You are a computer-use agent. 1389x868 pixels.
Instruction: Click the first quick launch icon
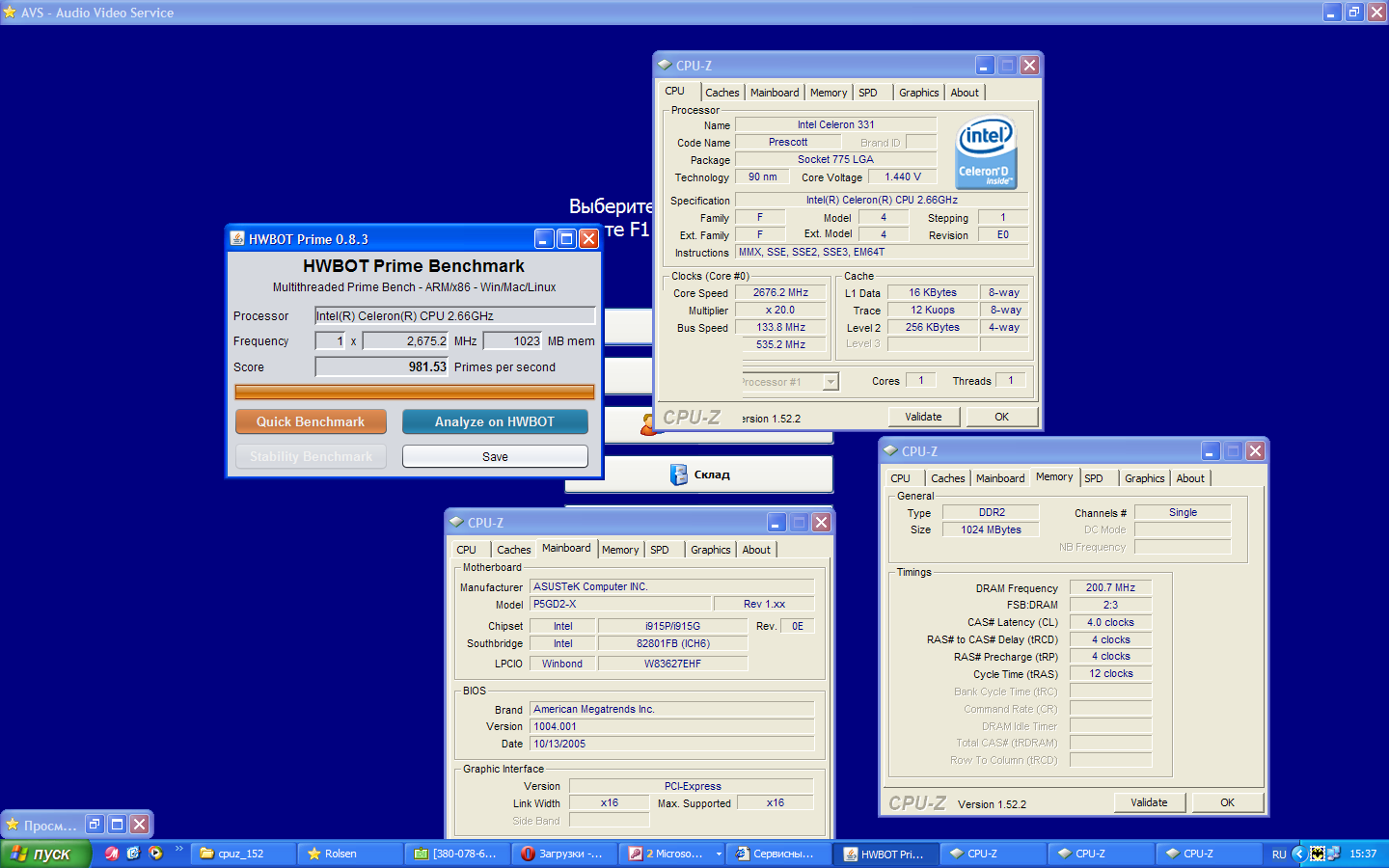[x=112, y=854]
